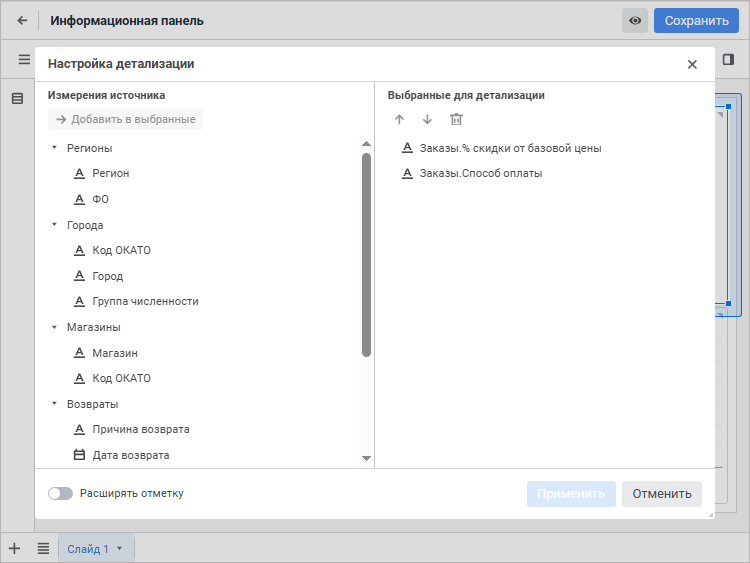Image resolution: width=750 pixels, height=563 pixels.
Task: Click the trash delete icon
Action: (x=456, y=120)
